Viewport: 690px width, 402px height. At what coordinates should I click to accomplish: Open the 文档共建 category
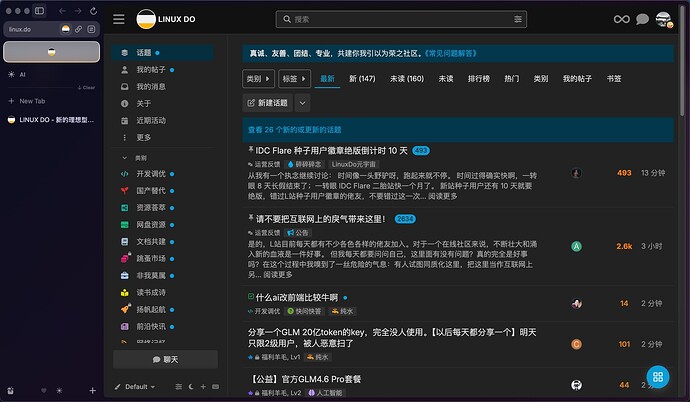click(x=163, y=241)
